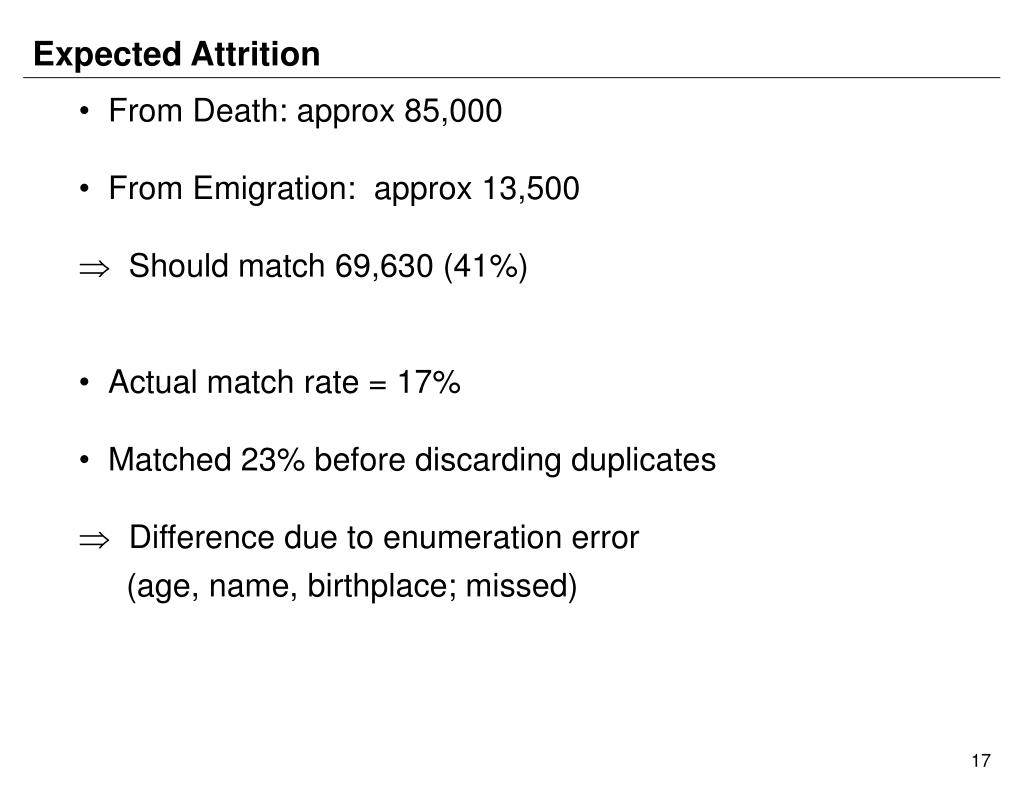Click the number '13,500' in second bullet
Viewport: 1024px width, 791px height.
click(x=530, y=188)
